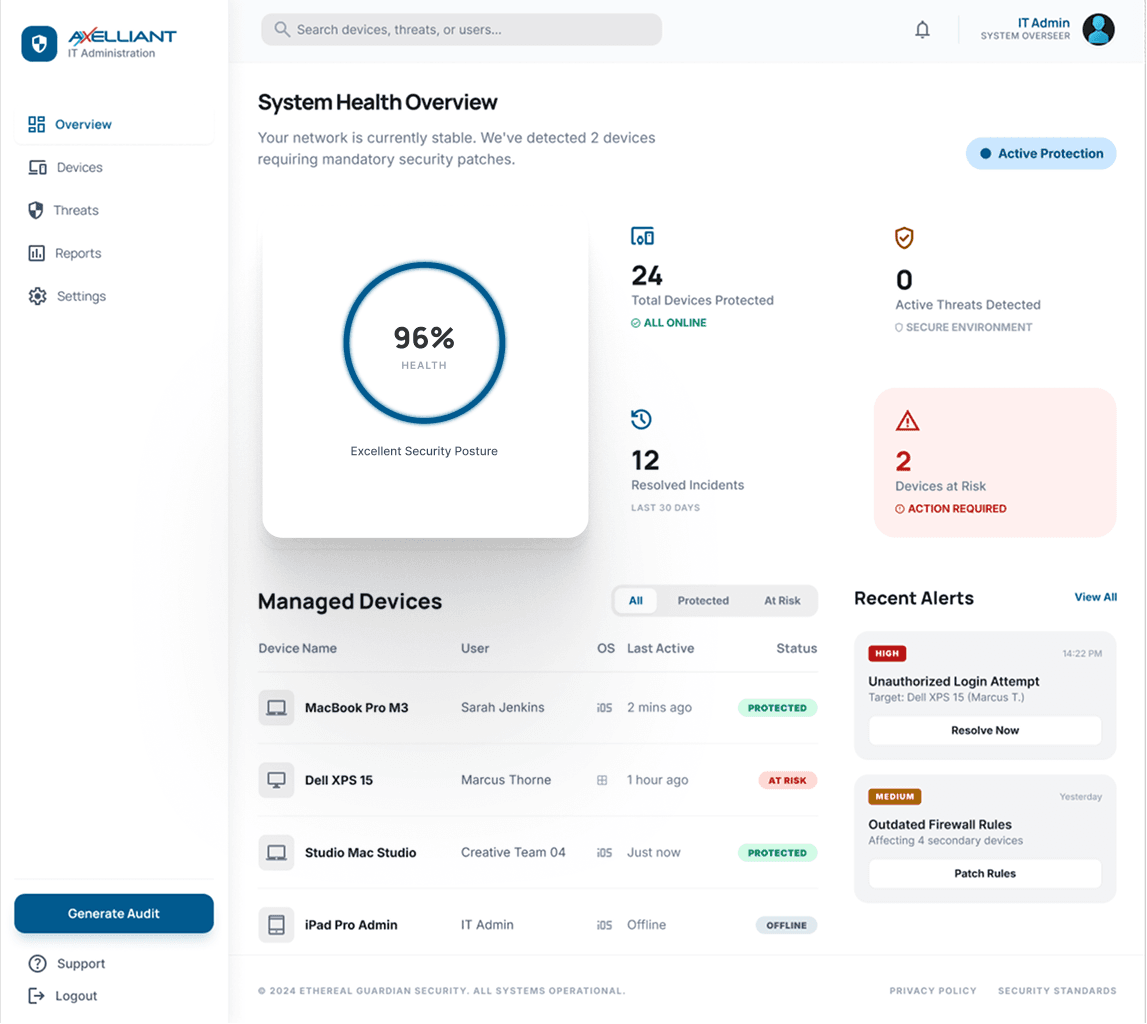The height and width of the screenshot is (1024, 1147).
Task: Click the iOS icon in iPad Pro Admin row
Action: click(604, 925)
